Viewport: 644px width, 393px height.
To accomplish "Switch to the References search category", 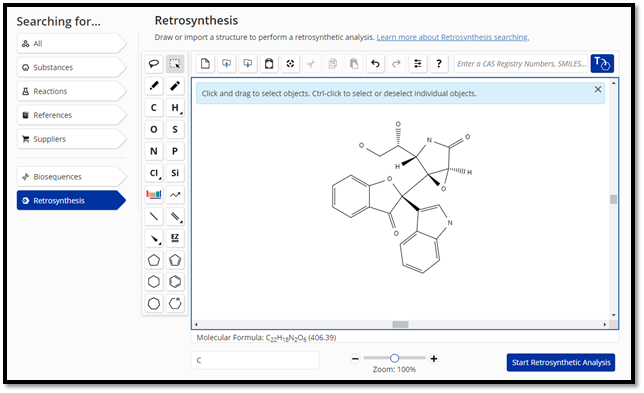I will tap(71, 115).
